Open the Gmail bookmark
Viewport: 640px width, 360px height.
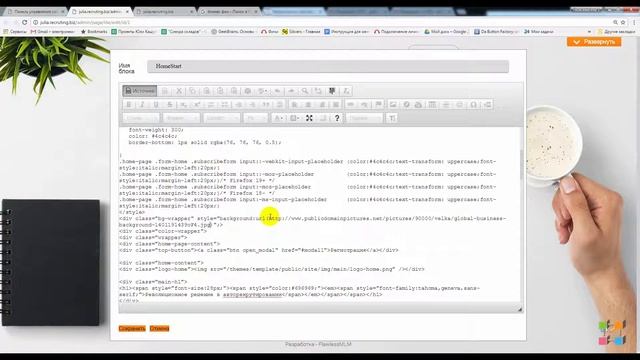tap(53, 31)
